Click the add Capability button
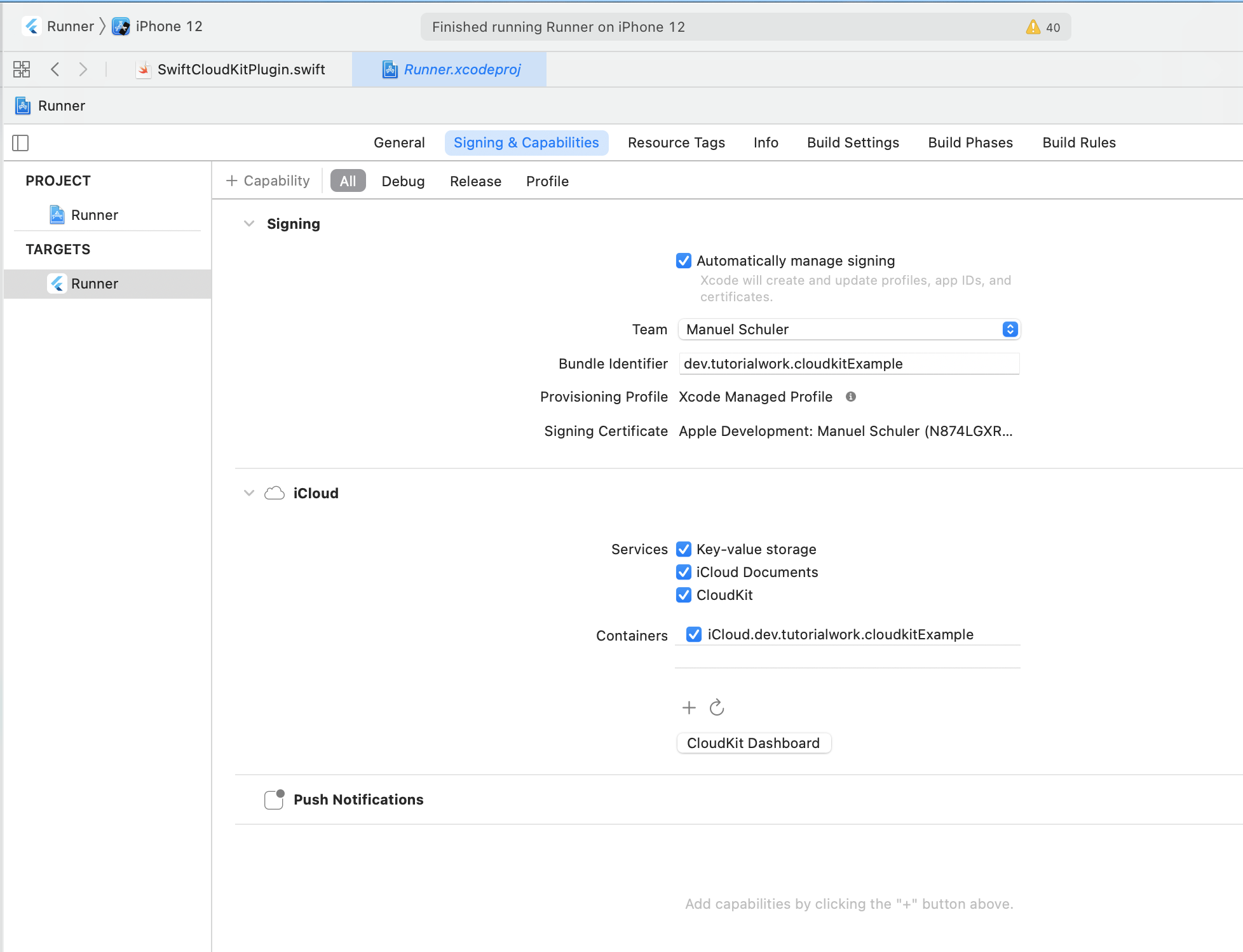 (x=268, y=181)
